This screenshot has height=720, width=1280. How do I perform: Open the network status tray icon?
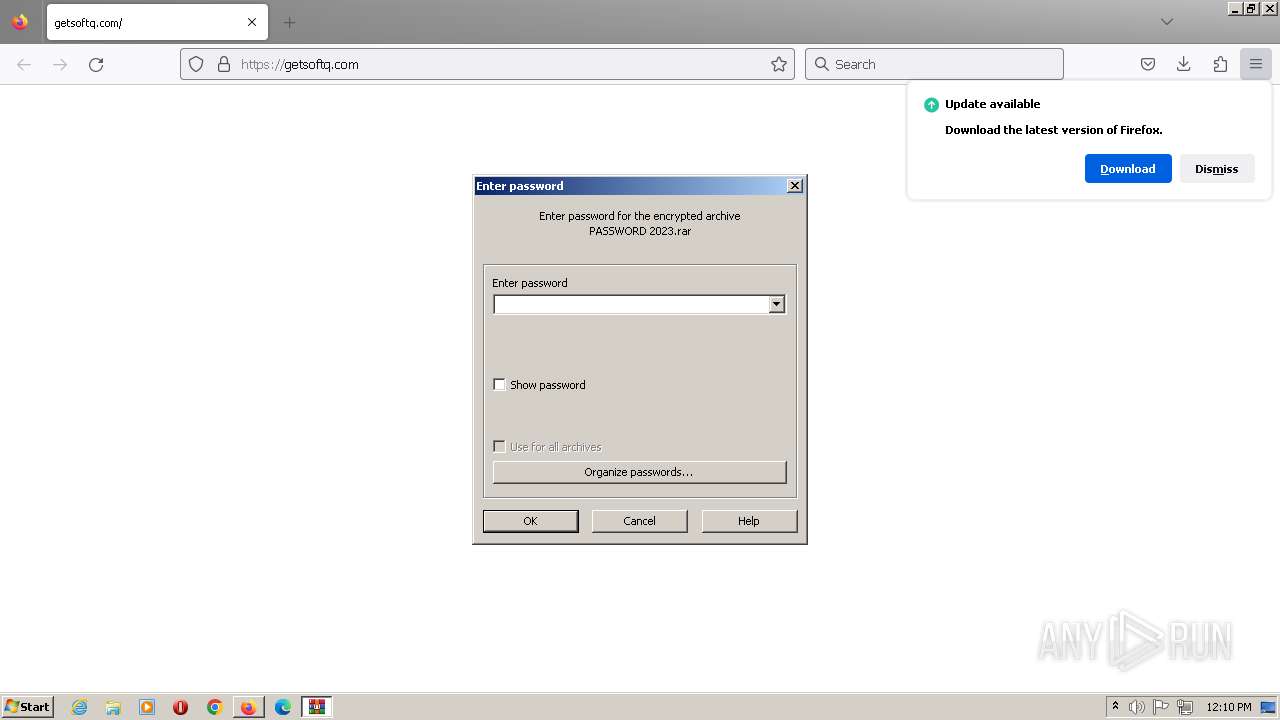(1185, 707)
